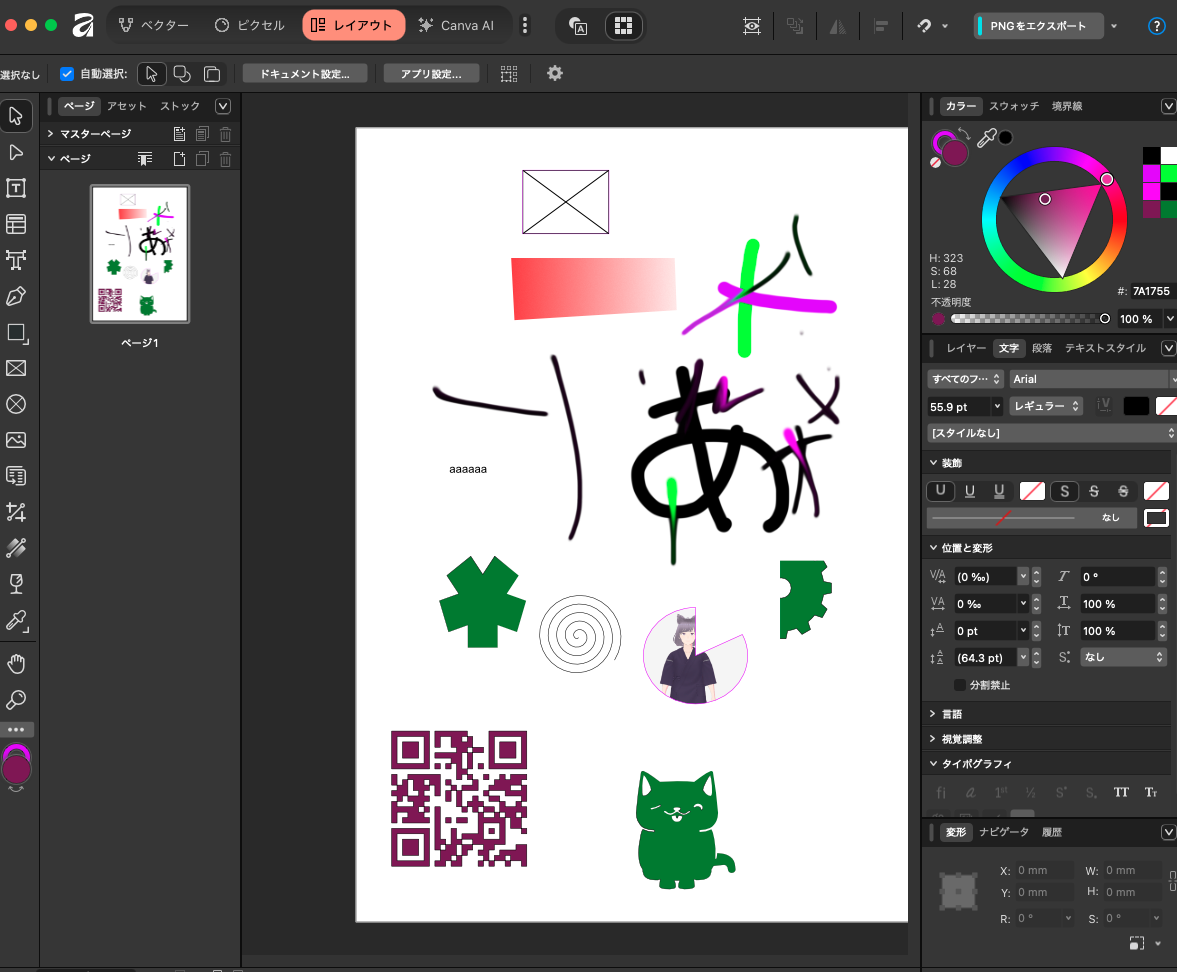This screenshot has height=972, width=1177.
Task: Open the Arial font family dropdown
Action: 1091,379
